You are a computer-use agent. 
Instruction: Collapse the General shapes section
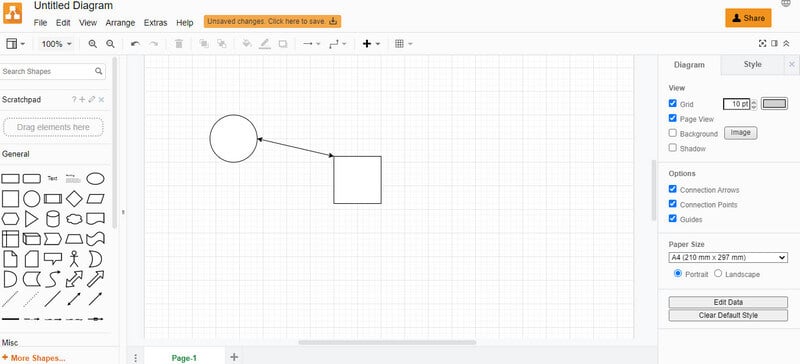click(16, 154)
